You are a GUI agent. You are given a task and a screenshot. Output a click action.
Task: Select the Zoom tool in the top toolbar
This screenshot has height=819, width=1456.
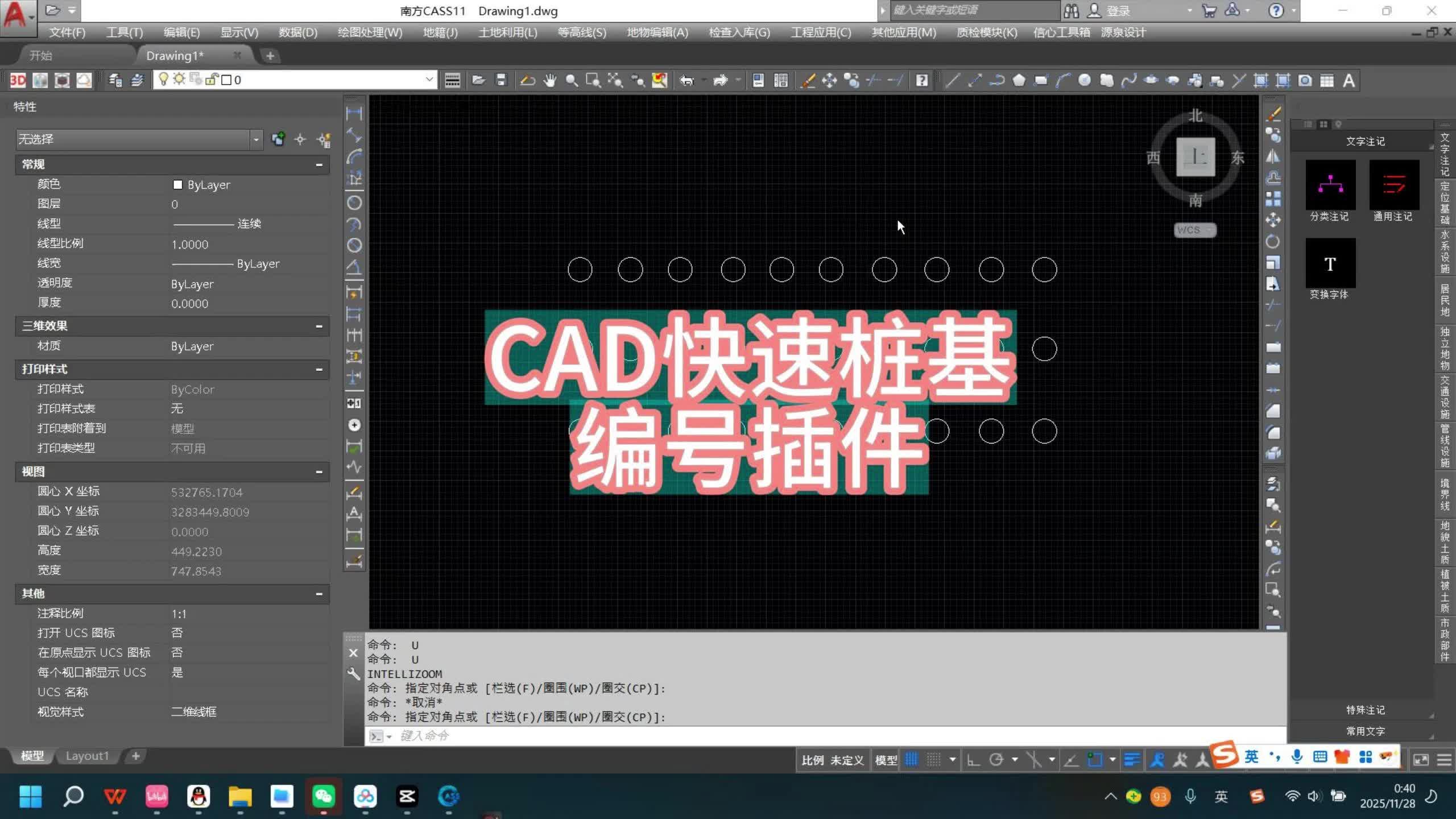pyautogui.click(x=572, y=80)
